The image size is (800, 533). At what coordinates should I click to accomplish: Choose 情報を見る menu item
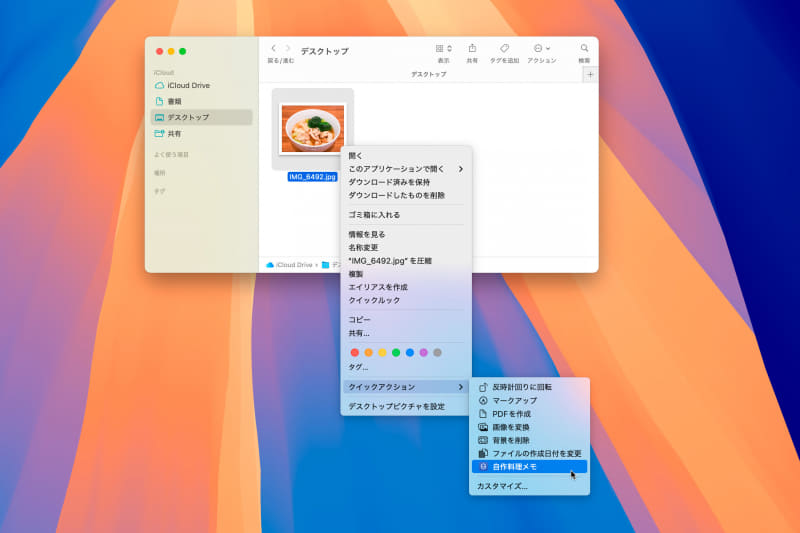(406, 234)
